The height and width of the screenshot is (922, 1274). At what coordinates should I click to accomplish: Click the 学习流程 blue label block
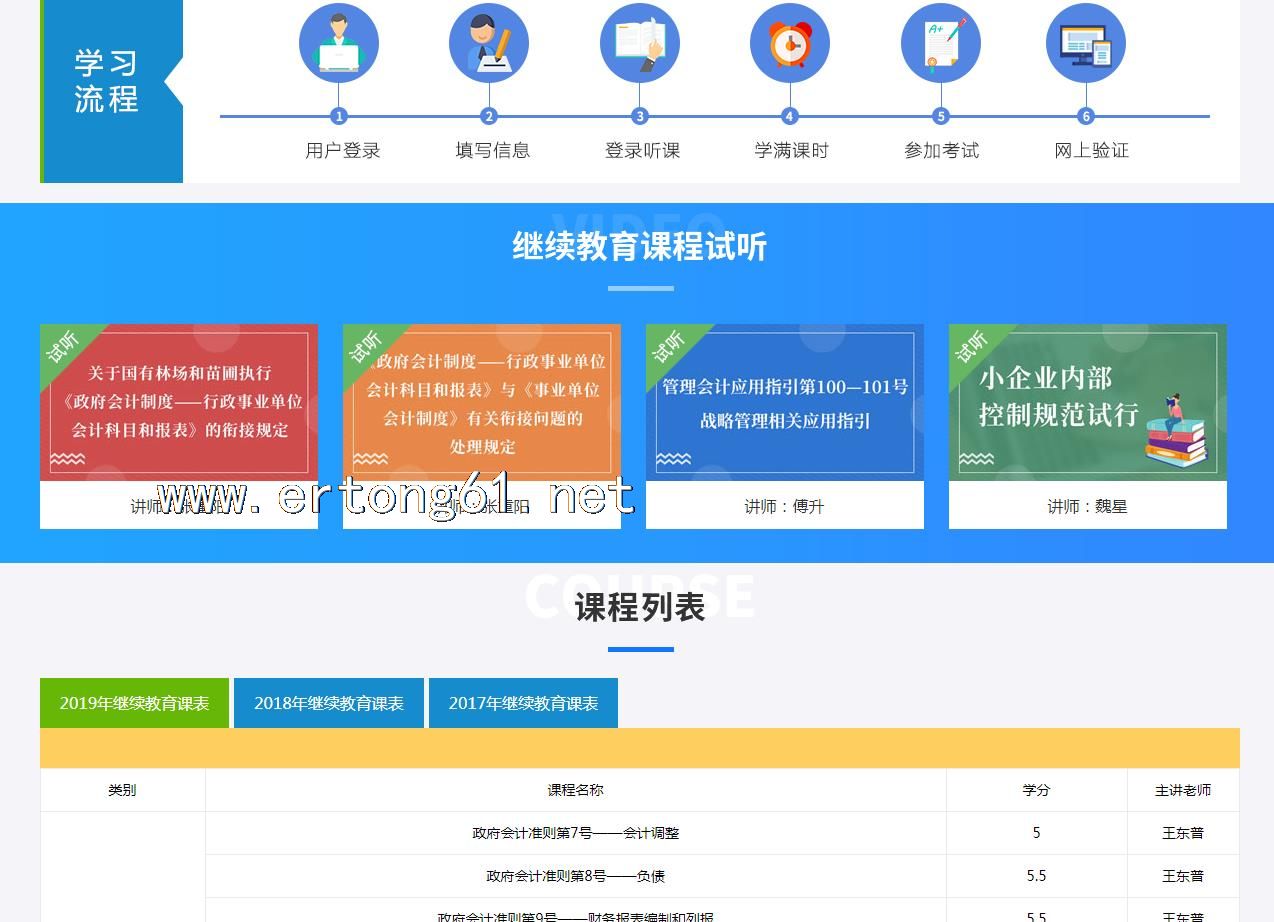(x=107, y=82)
